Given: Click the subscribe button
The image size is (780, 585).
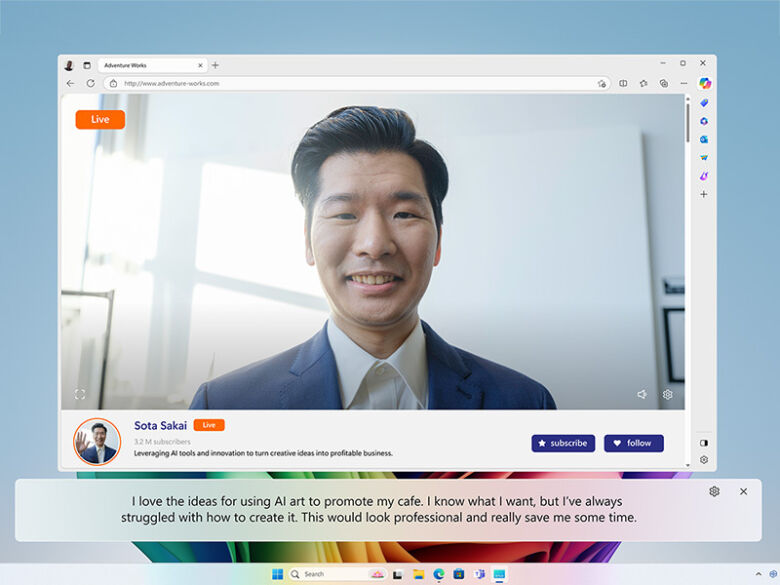Looking at the screenshot, I should 563,443.
